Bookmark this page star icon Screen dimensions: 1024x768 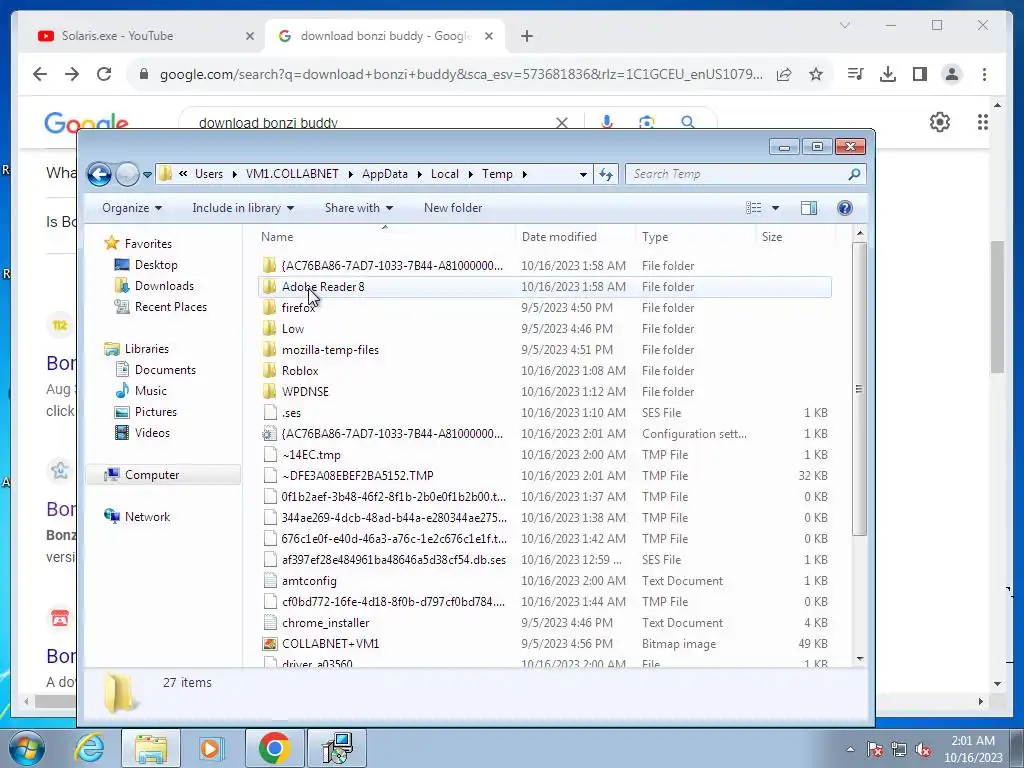pos(816,74)
